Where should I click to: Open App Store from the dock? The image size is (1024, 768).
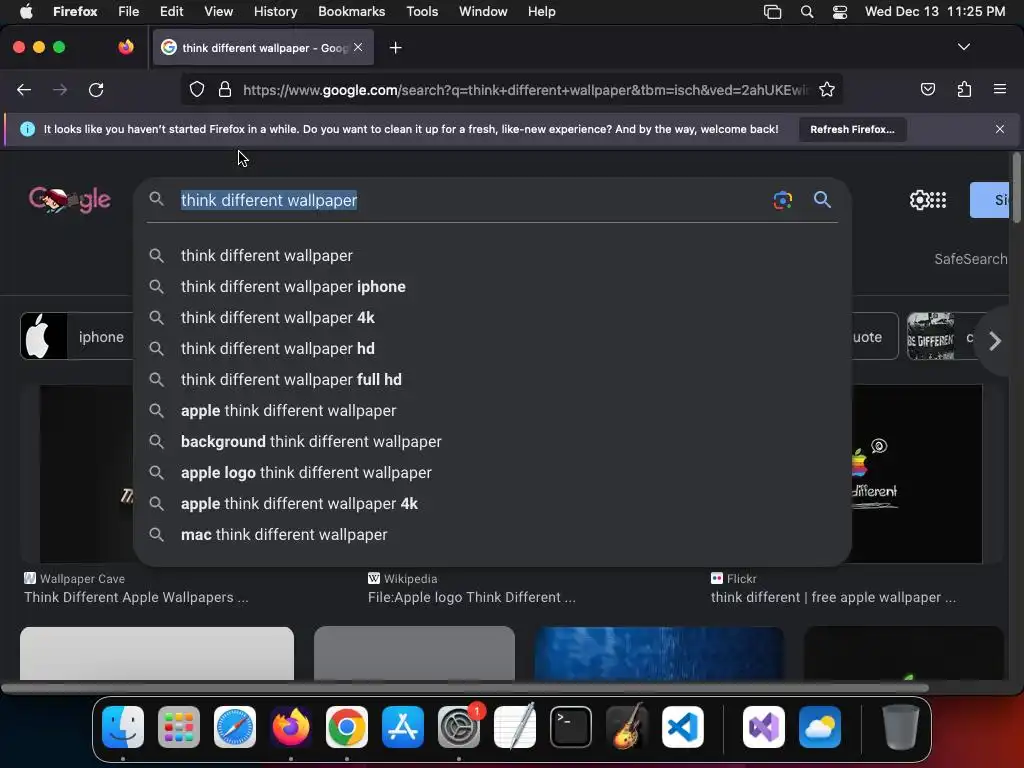pos(402,727)
